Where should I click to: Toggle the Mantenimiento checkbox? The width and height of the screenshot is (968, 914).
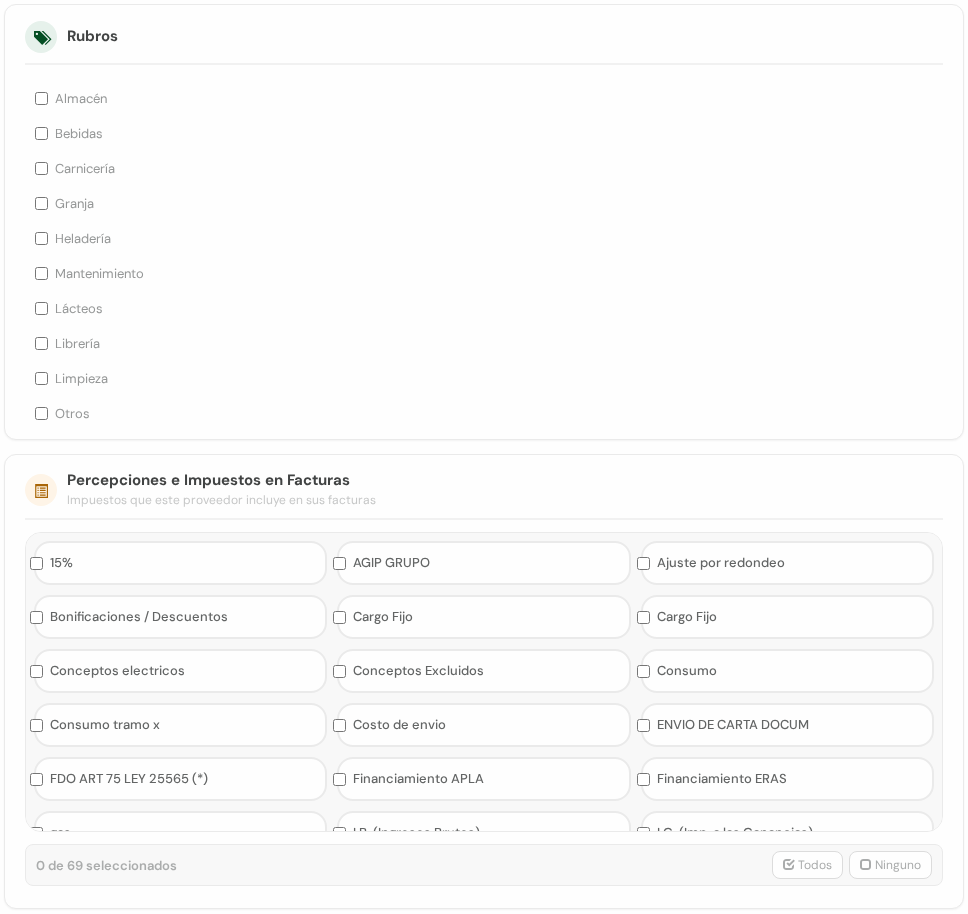pyautogui.click(x=41, y=273)
